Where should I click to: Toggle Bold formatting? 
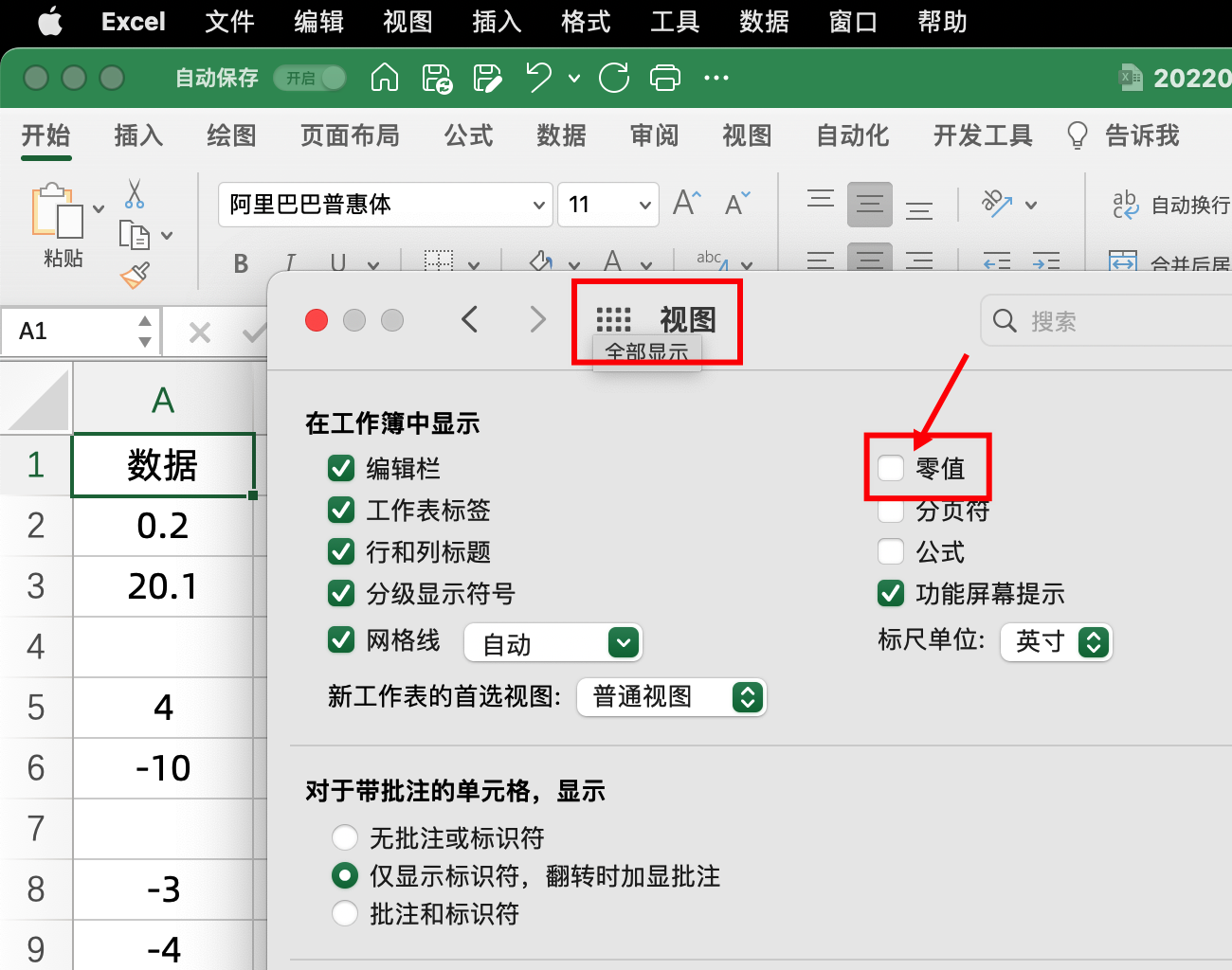coord(241,263)
